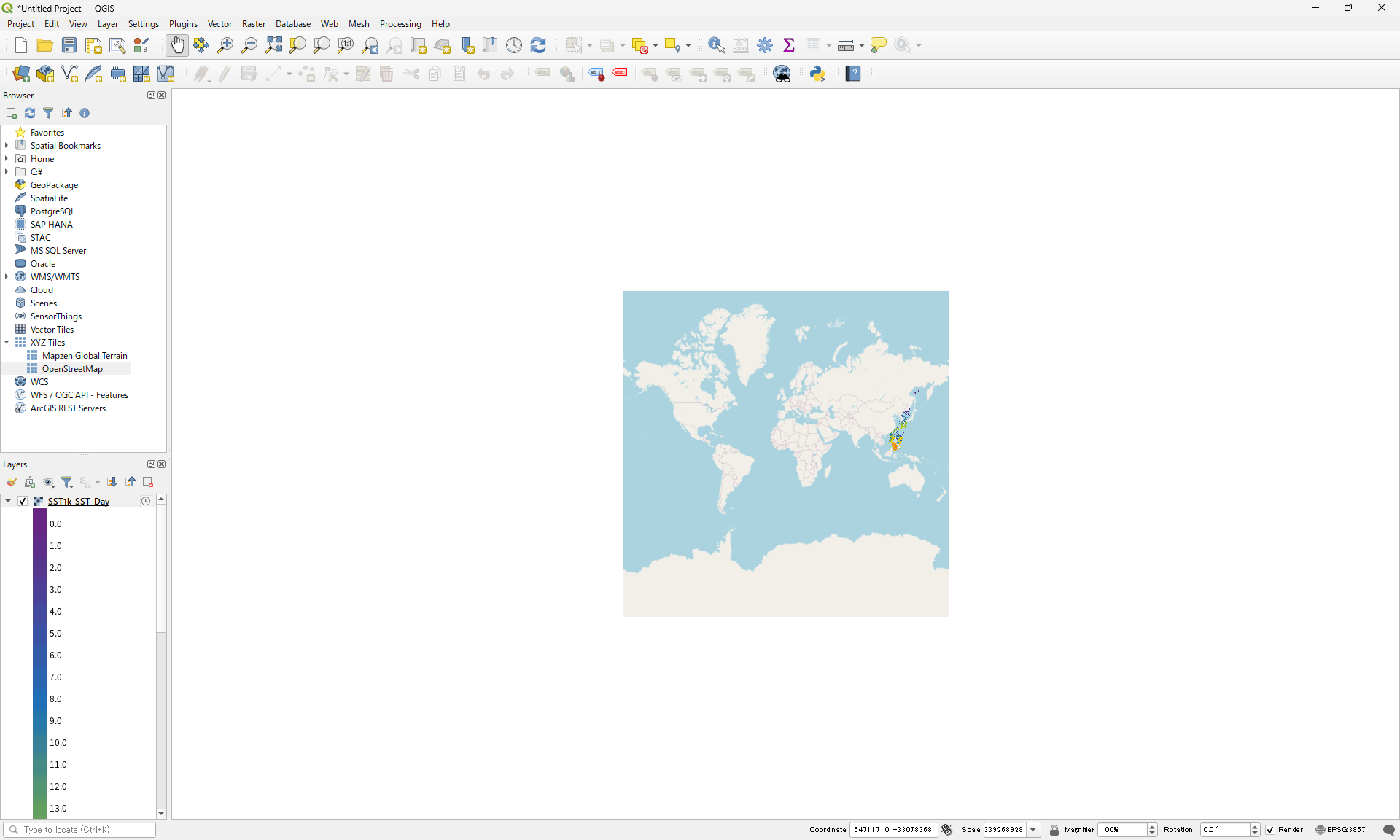Toggle the Render checkbox in status bar

click(1270, 830)
